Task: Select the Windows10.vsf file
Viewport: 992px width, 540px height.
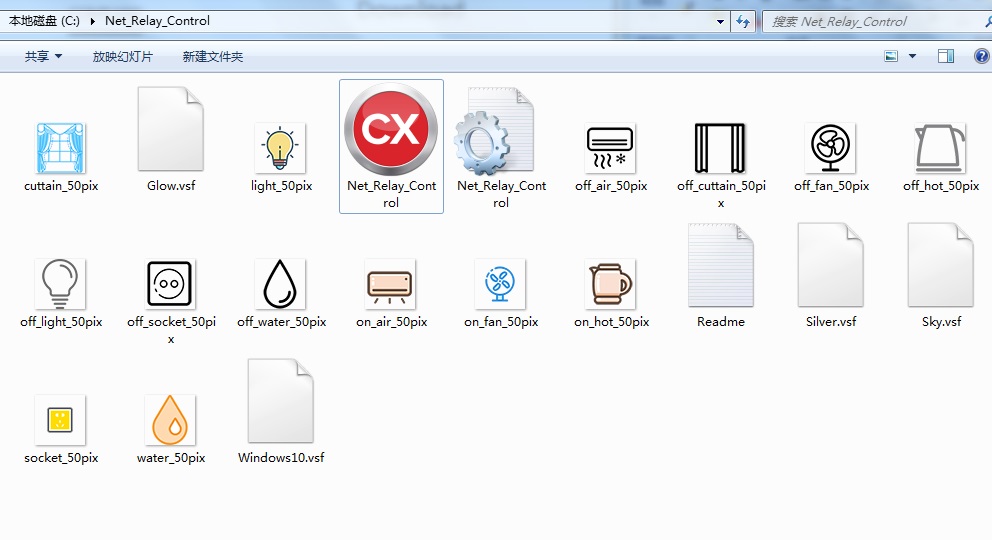Action: click(281, 404)
